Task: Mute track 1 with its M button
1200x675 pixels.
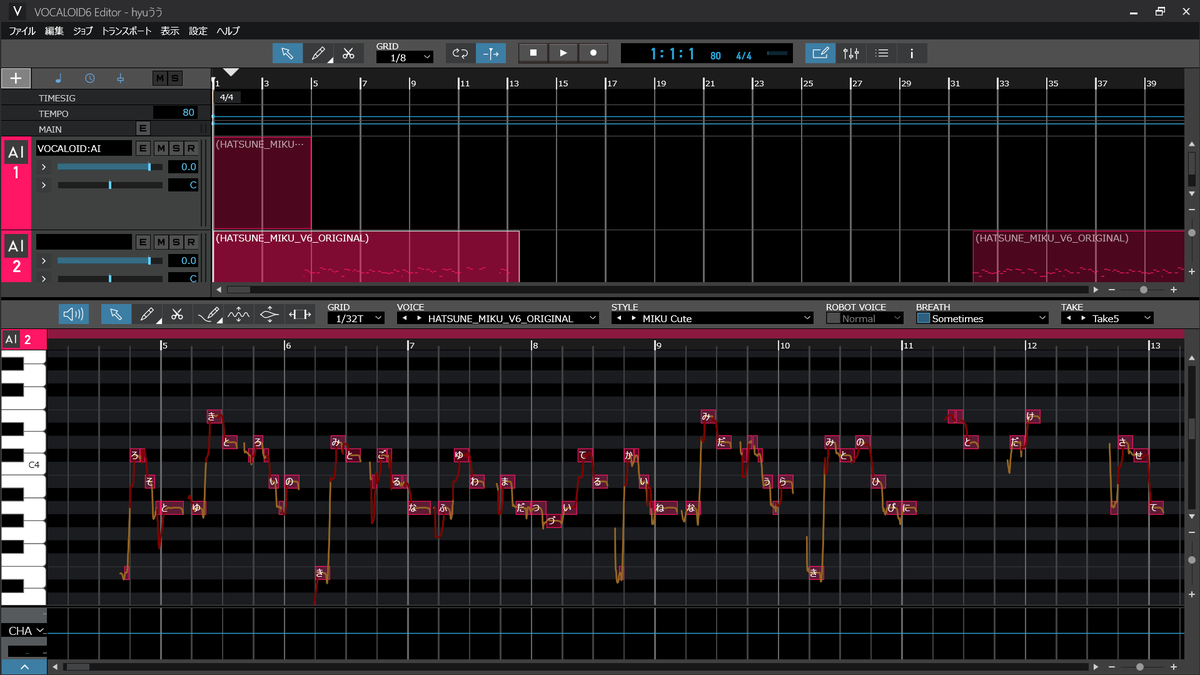Action: click(x=160, y=148)
